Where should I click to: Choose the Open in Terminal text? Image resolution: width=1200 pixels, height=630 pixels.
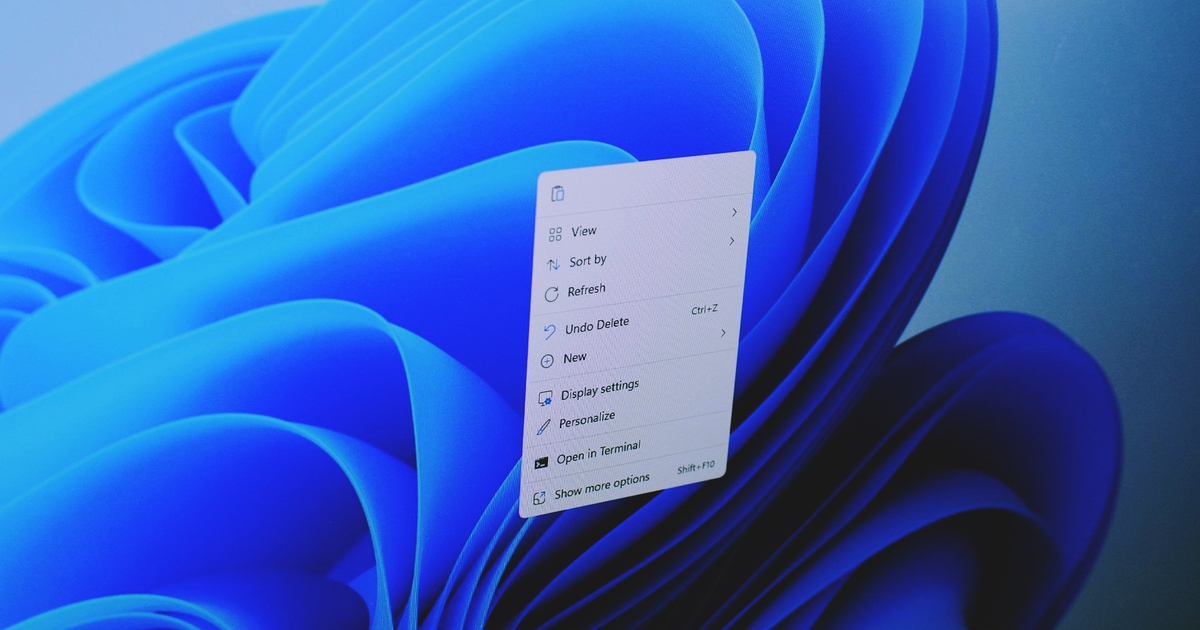[x=598, y=453]
